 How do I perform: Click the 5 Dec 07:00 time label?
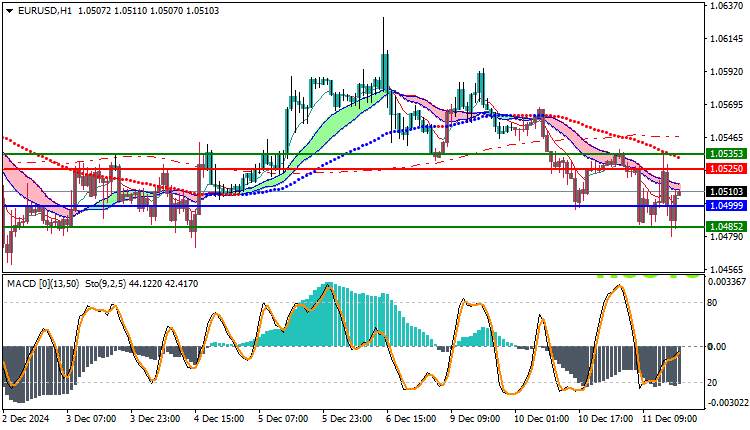[283, 419]
